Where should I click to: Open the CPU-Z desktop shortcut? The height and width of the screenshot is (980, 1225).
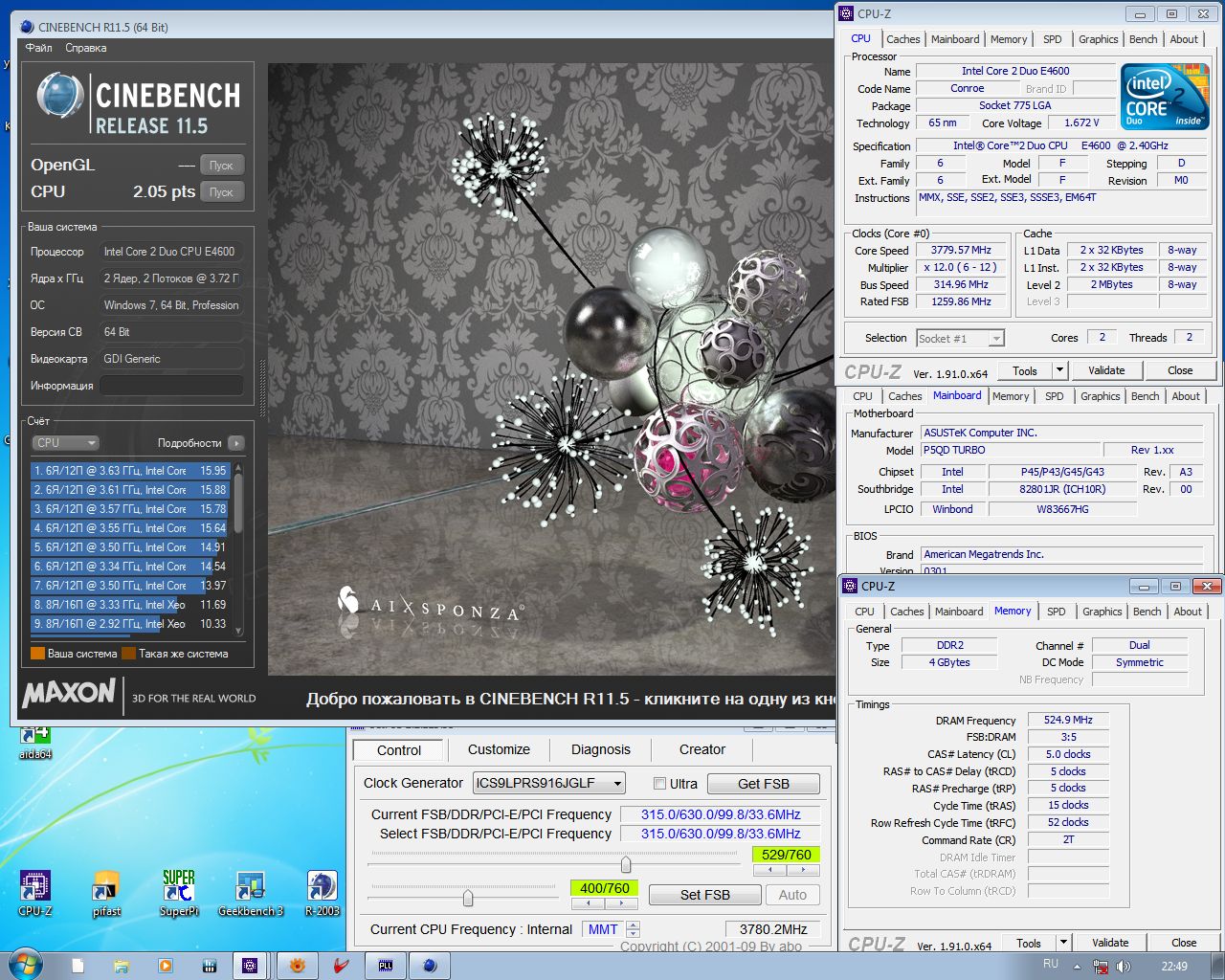pos(35,893)
